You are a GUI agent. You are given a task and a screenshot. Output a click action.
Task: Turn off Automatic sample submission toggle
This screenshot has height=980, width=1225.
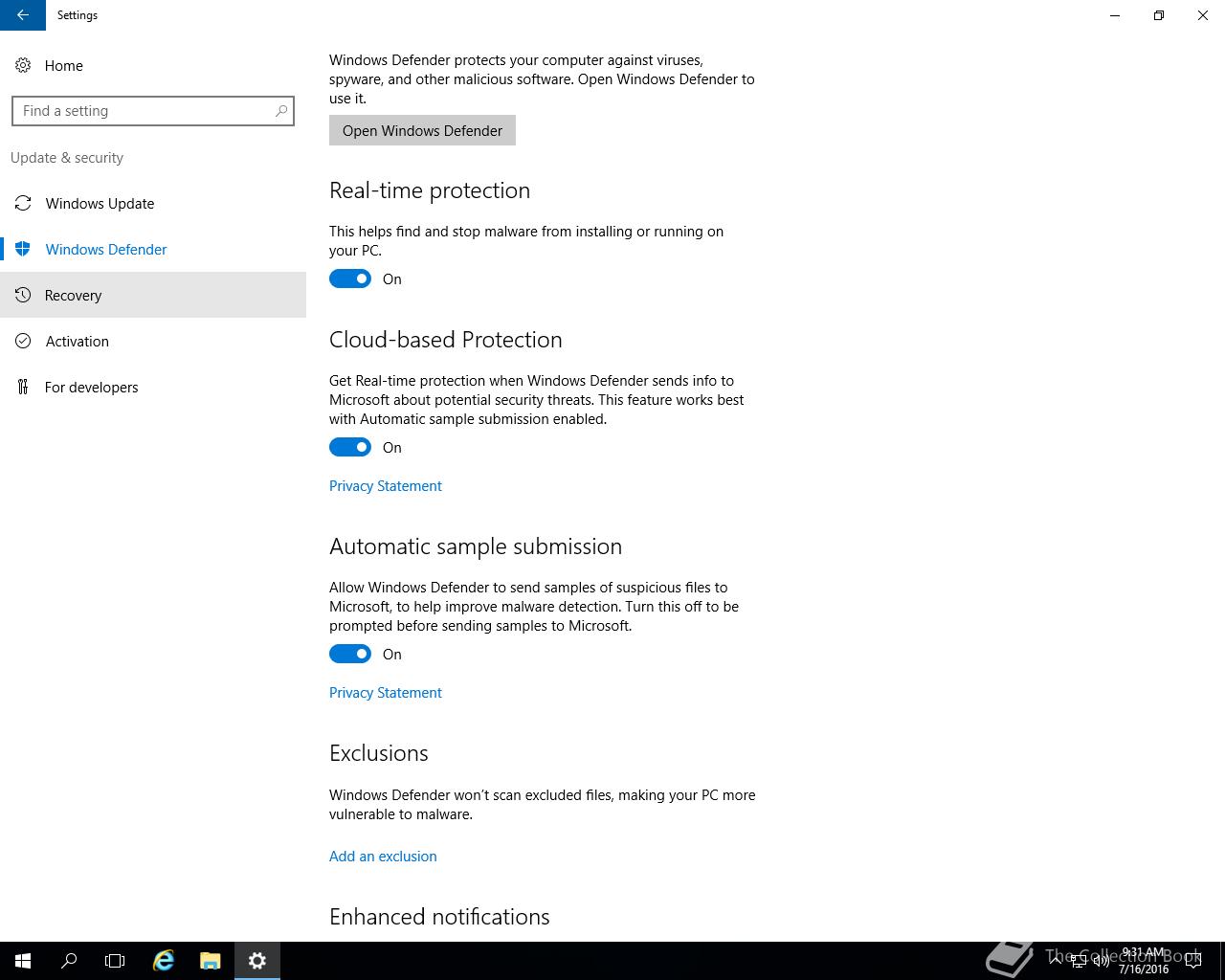(x=350, y=654)
